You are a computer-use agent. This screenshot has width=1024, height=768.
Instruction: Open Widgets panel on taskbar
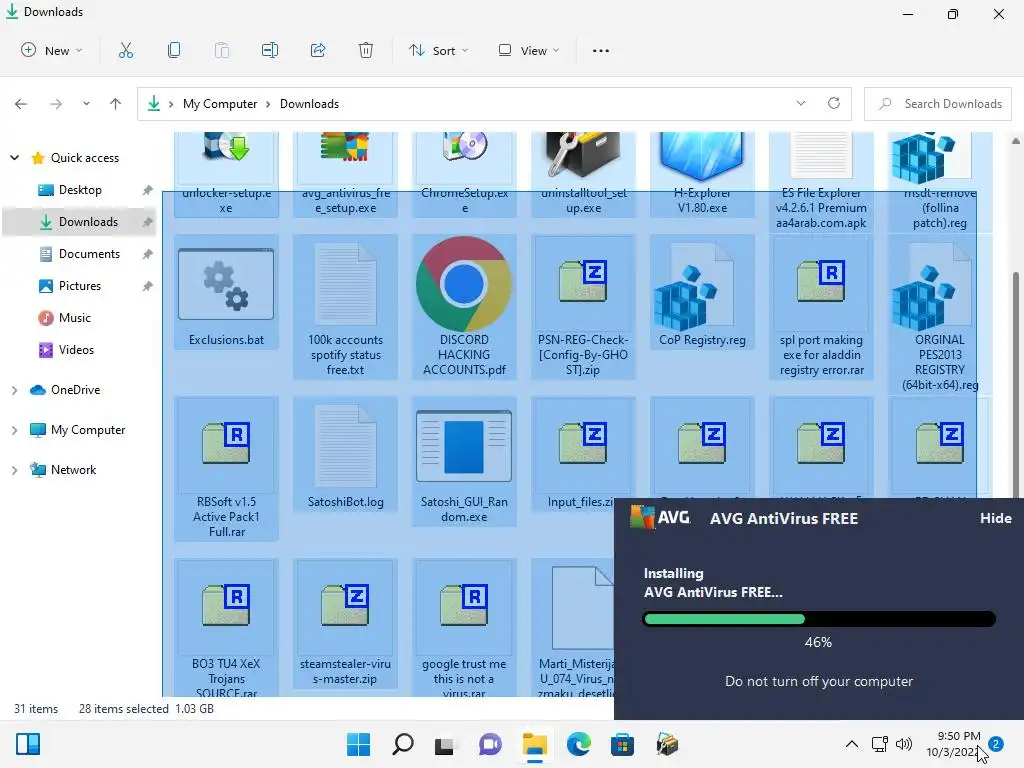tap(28, 744)
